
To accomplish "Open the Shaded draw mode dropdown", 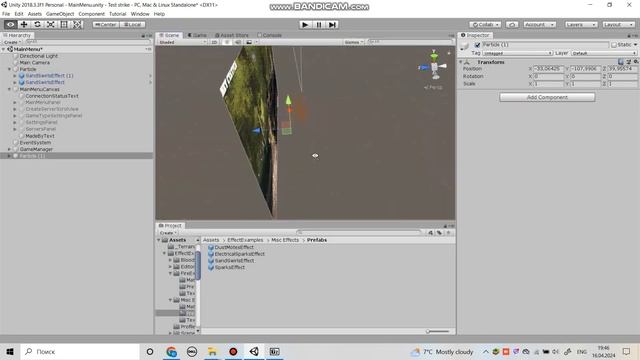I will coord(182,42).
